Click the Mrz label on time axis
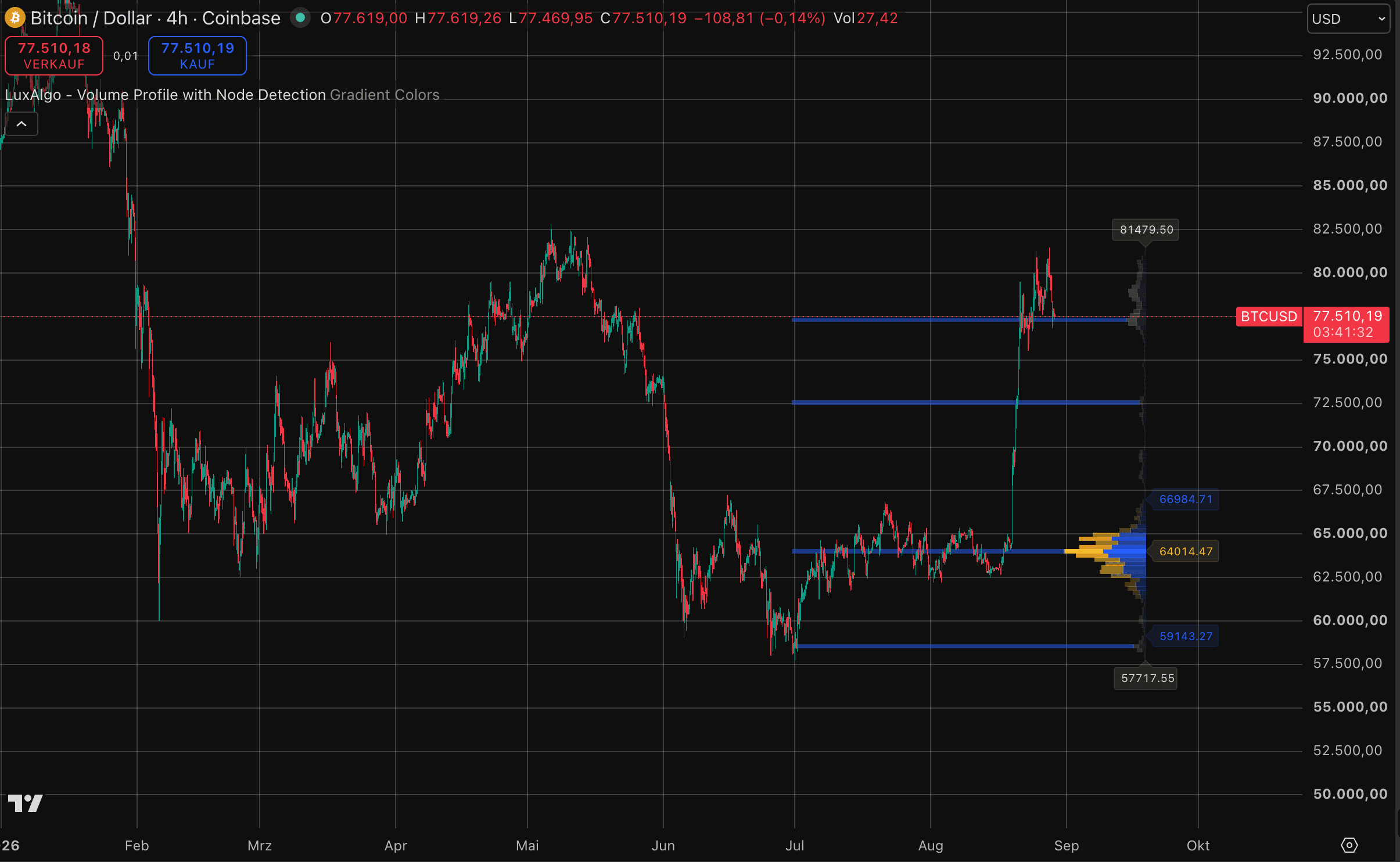 [x=260, y=846]
